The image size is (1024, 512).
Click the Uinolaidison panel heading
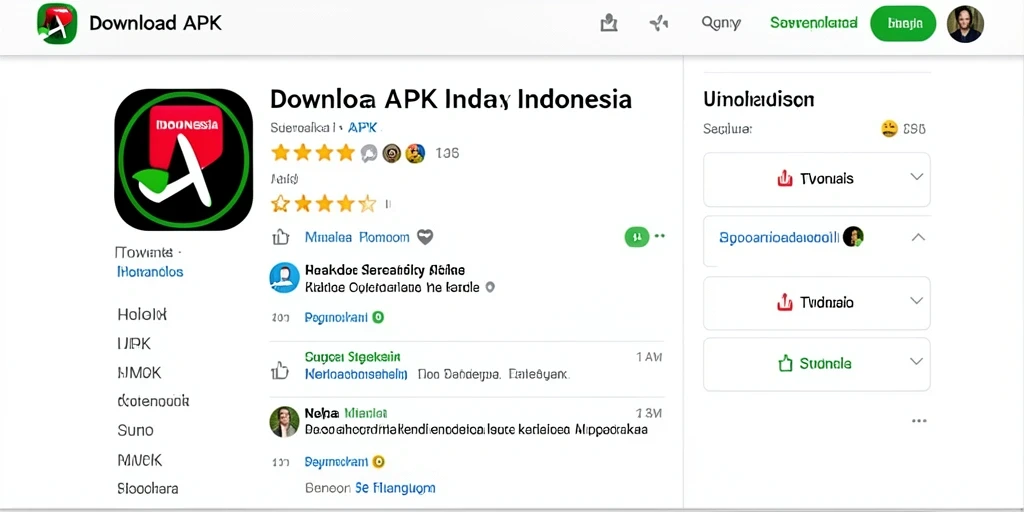tap(759, 100)
